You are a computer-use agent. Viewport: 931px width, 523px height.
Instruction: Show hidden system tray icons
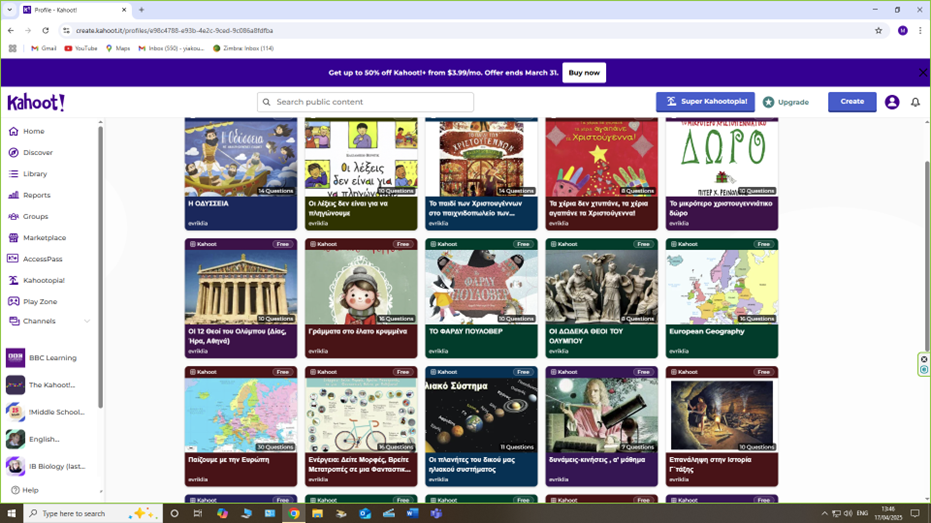coord(824,514)
